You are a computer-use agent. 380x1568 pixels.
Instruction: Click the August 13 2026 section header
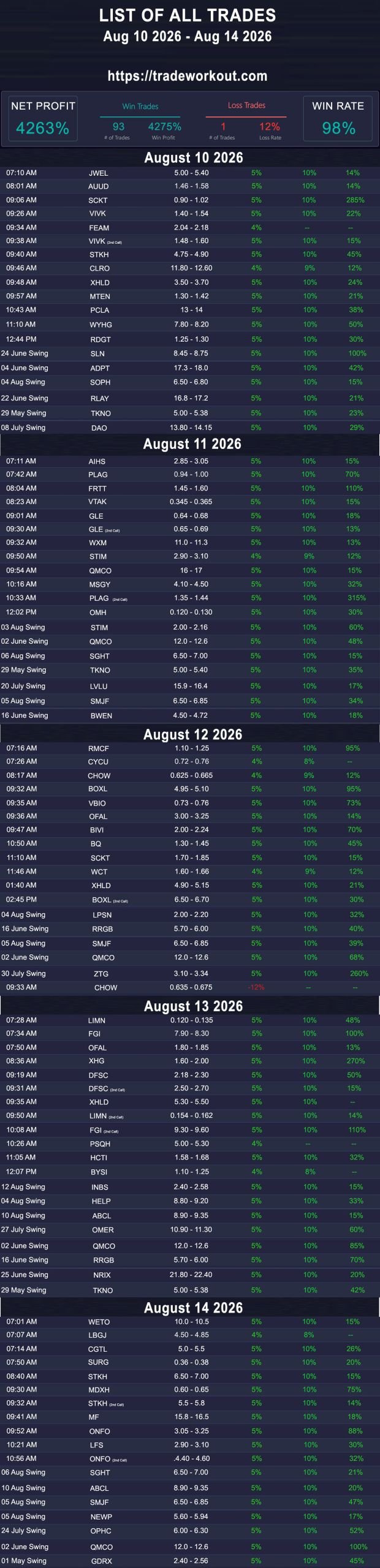tap(194, 1006)
